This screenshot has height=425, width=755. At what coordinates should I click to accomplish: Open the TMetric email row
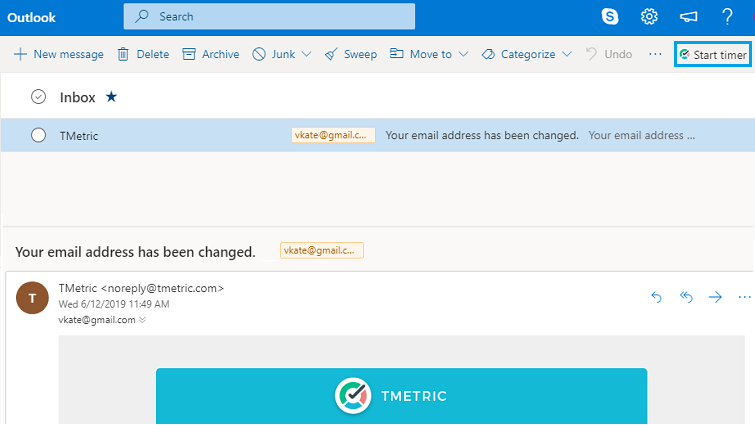(x=378, y=135)
